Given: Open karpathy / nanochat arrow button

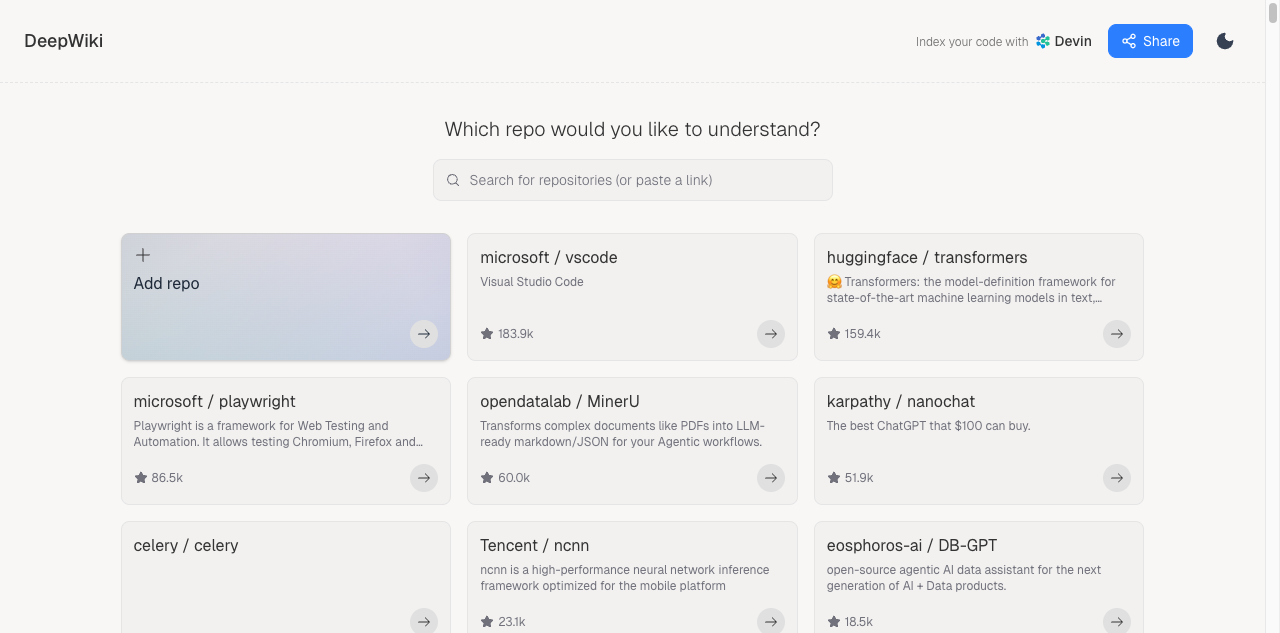Looking at the screenshot, I should [x=1117, y=478].
